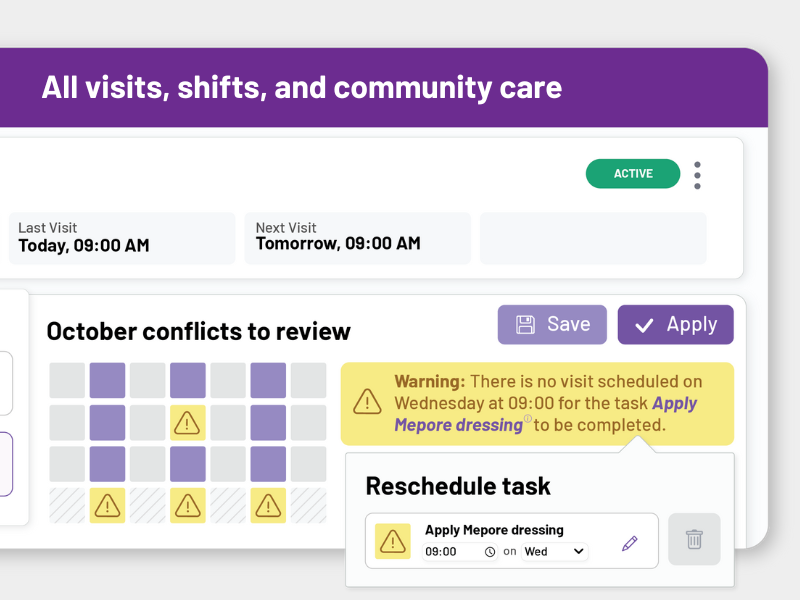Image resolution: width=800 pixels, height=600 pixels.
Task: Click warning icon beside Apply Mepore dressing task
Action: coord(393,541)
